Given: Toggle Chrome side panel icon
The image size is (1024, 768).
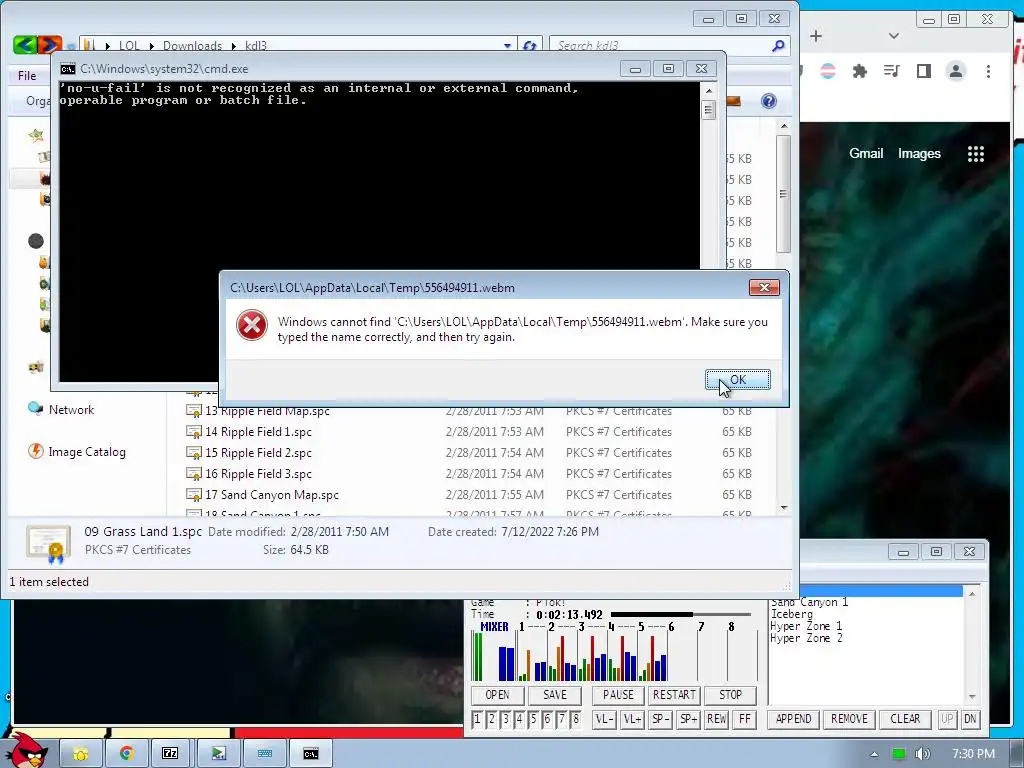Looking at the screenshot, I should 923,71.
